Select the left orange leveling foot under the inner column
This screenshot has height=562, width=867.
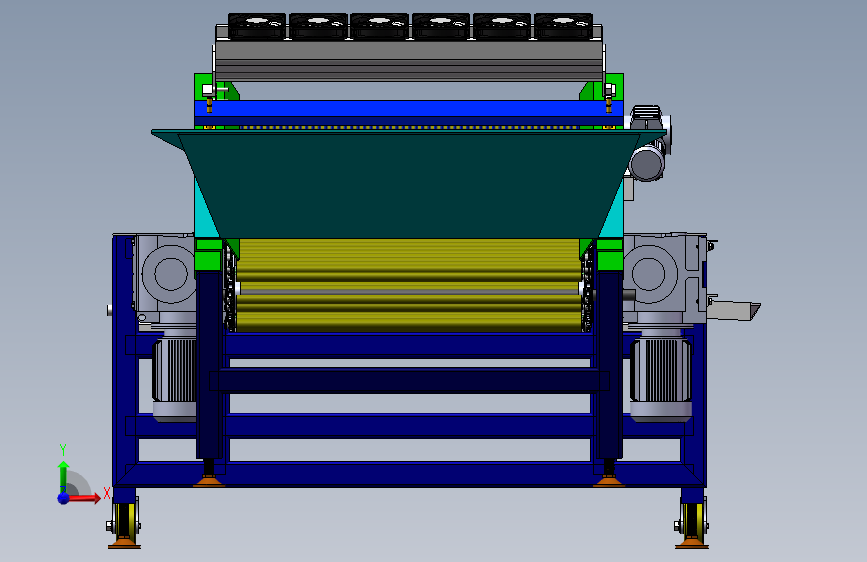click(209, 482)
